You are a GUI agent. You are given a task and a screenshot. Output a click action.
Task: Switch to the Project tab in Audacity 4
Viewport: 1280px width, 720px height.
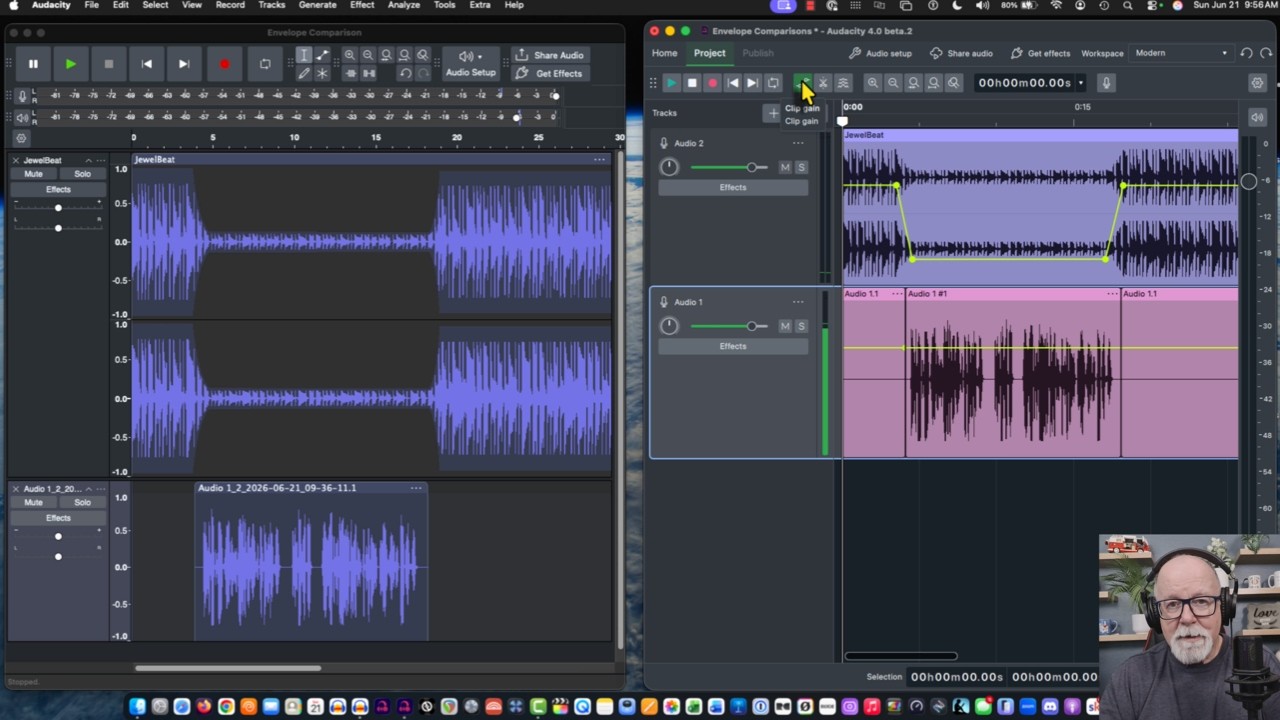pos(710,53)
